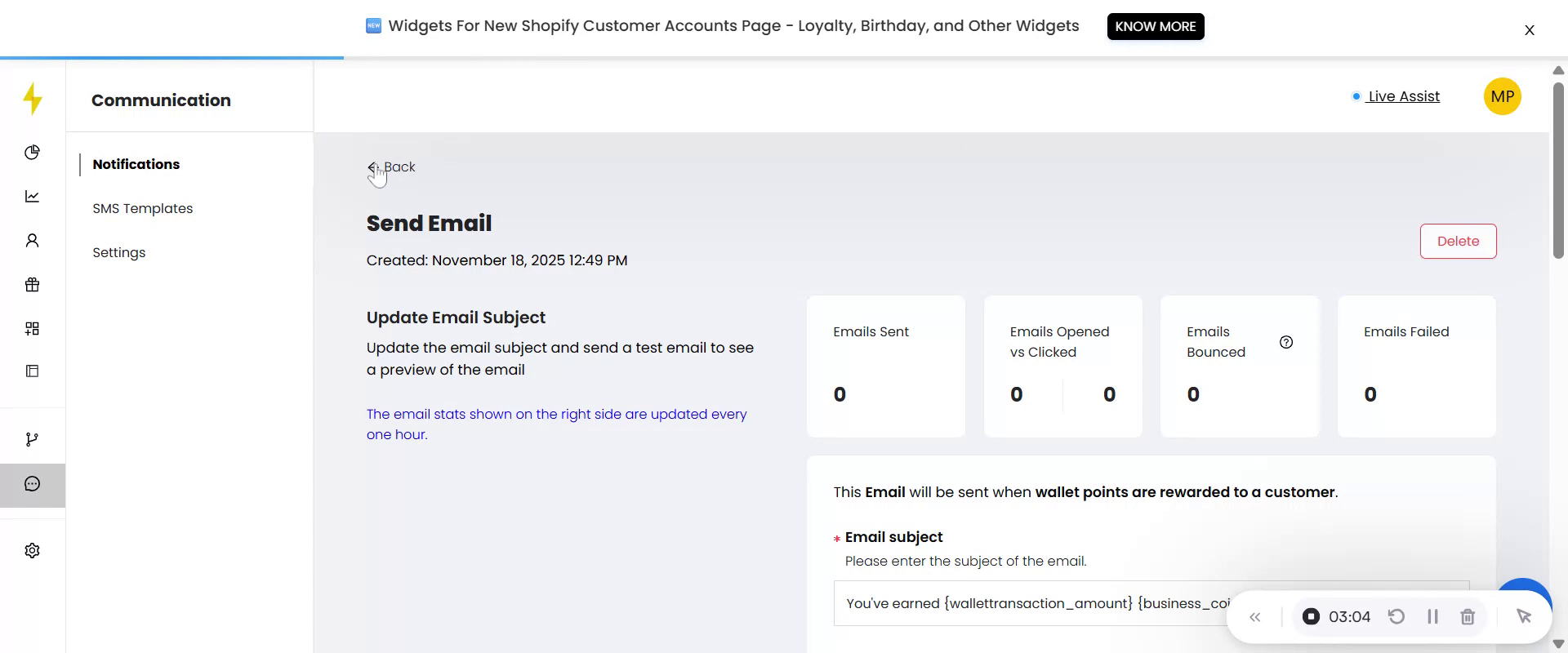Viewport: 1568px width, 653px height.
Task: Click the branch workflow icon in sidebar
Action: click(32, 440)
